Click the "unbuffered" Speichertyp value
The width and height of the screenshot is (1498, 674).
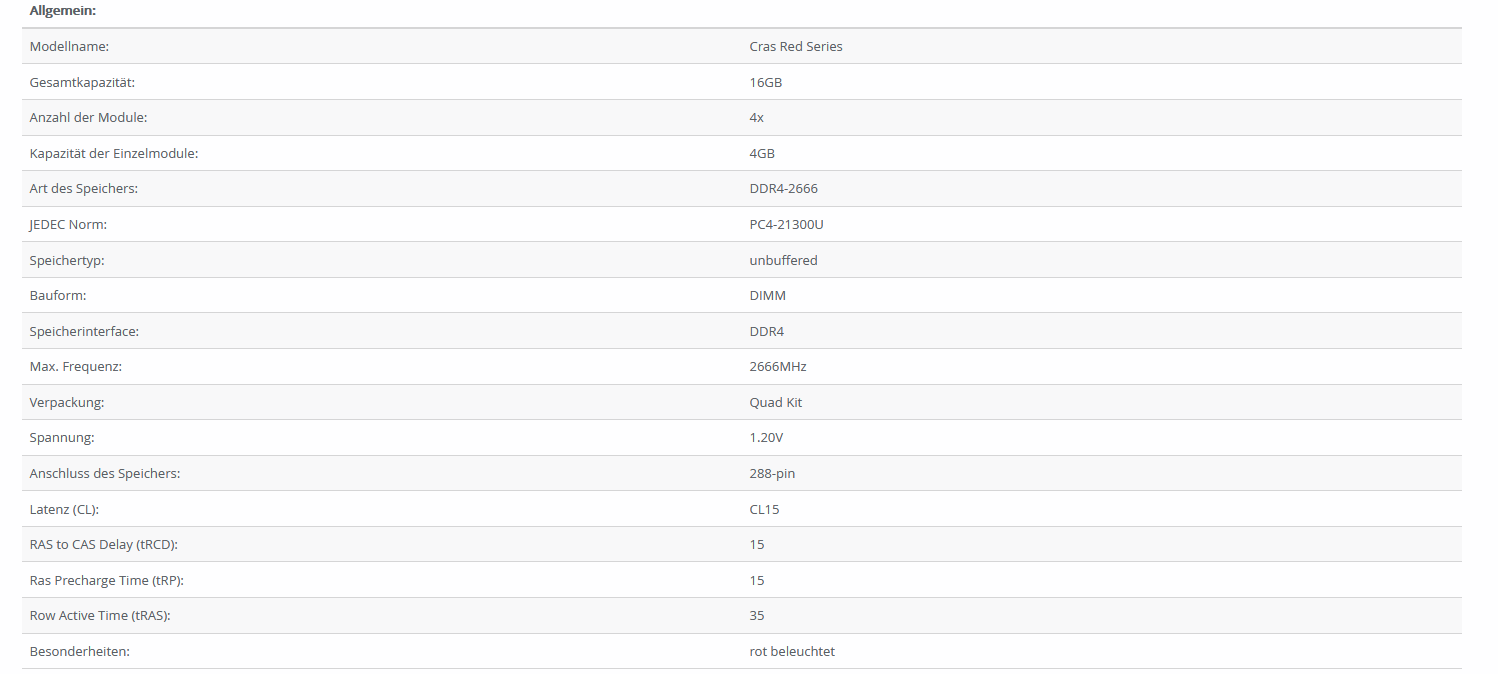pyautogui.click(x=784, y=260)
